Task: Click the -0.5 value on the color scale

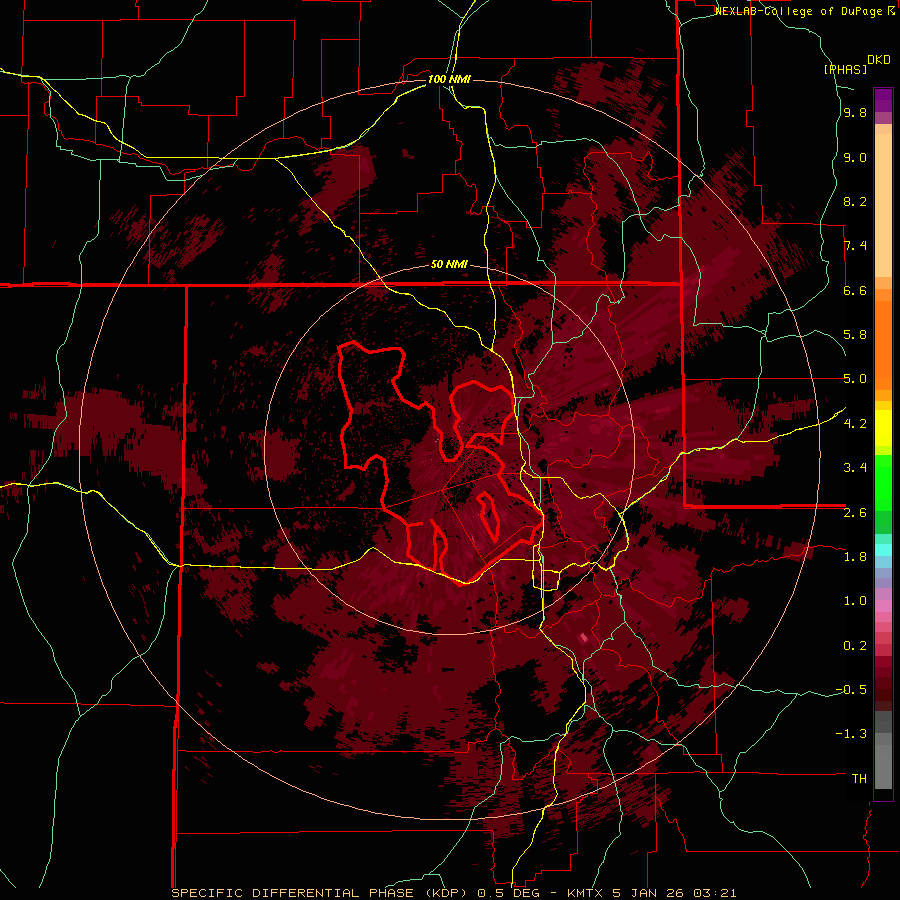Action: click(851, 689)
